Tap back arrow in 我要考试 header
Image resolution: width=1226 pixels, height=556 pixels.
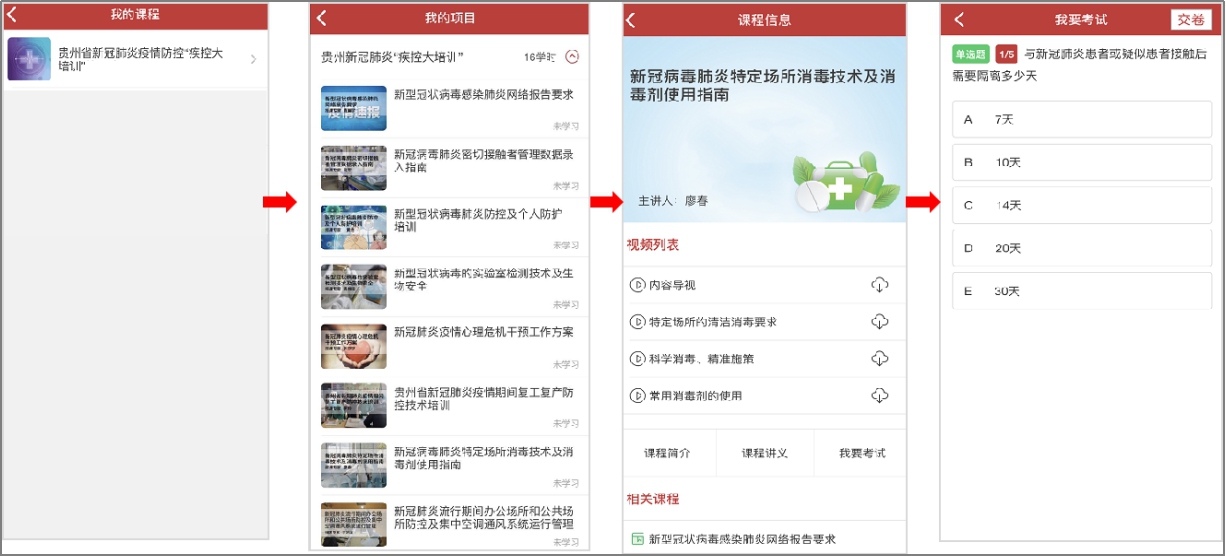(x=958, y=20)
